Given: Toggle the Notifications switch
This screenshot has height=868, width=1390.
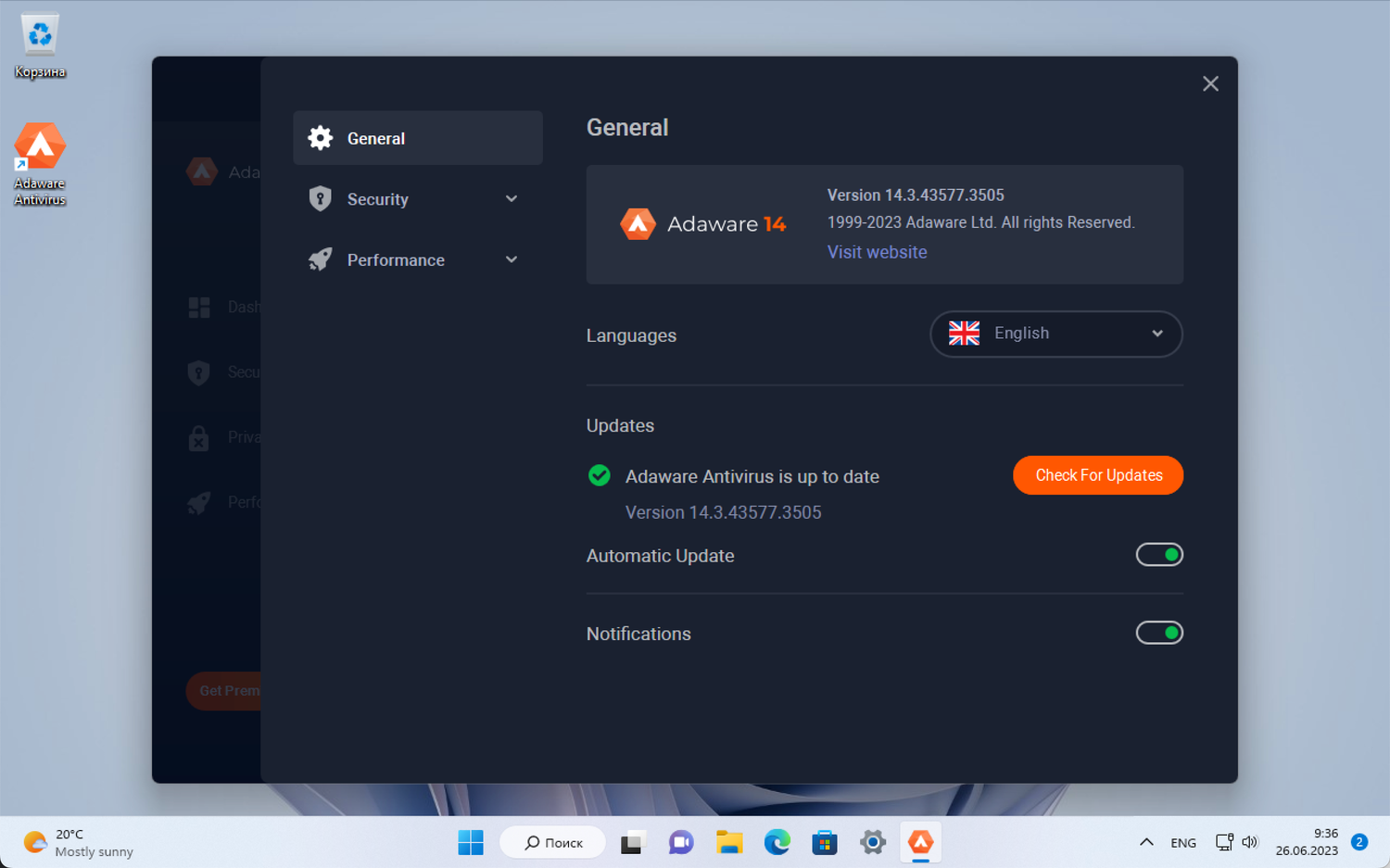Looking at the screenshot, I should click(1159, 633).
